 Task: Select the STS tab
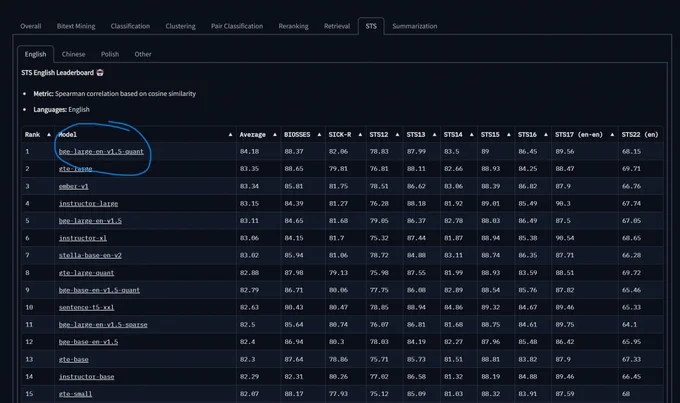pos(371,26)
